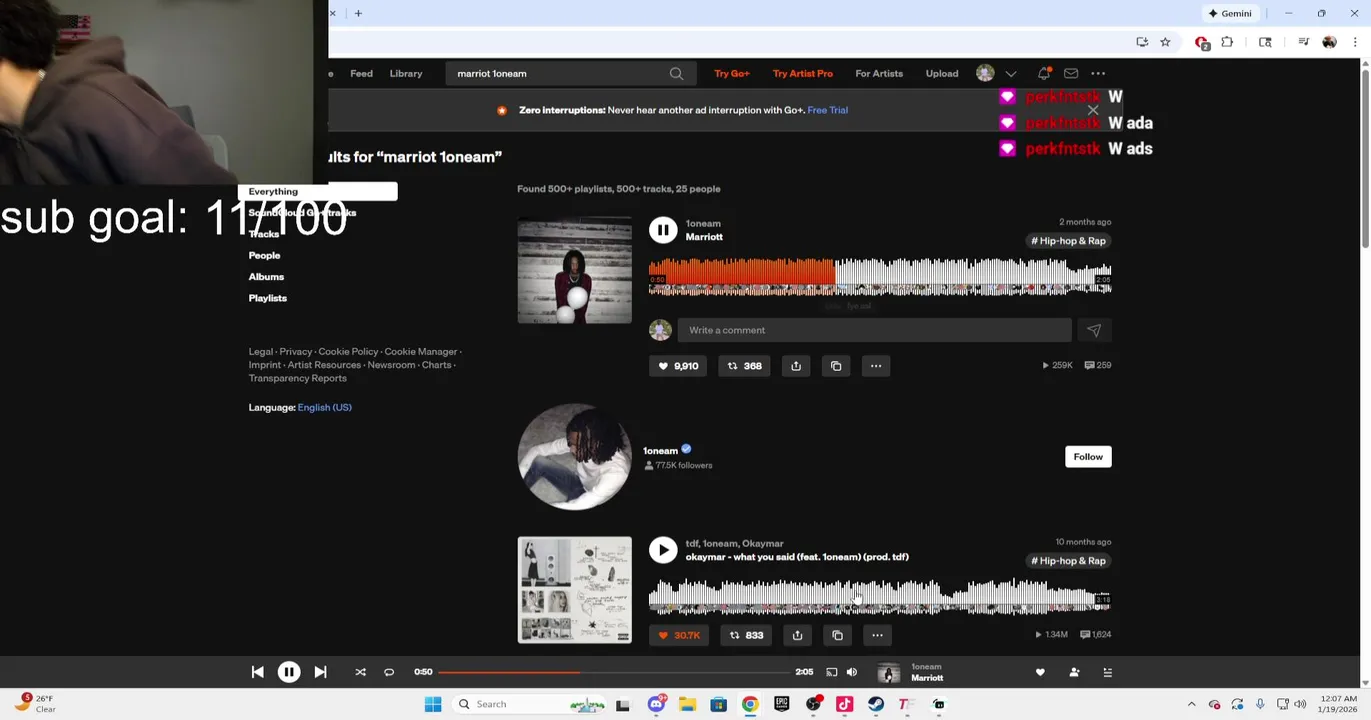This screenshot has width=1371, height=720.
Task: Open the Hip-hop & Rap tag on Marriott
Action: [x=1068, y=241]
